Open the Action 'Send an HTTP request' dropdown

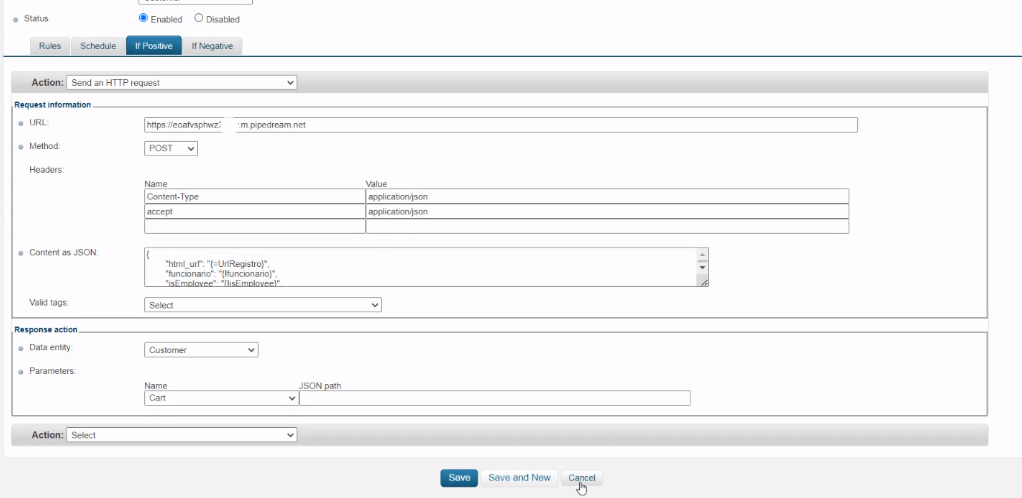(x=181, y=82)
